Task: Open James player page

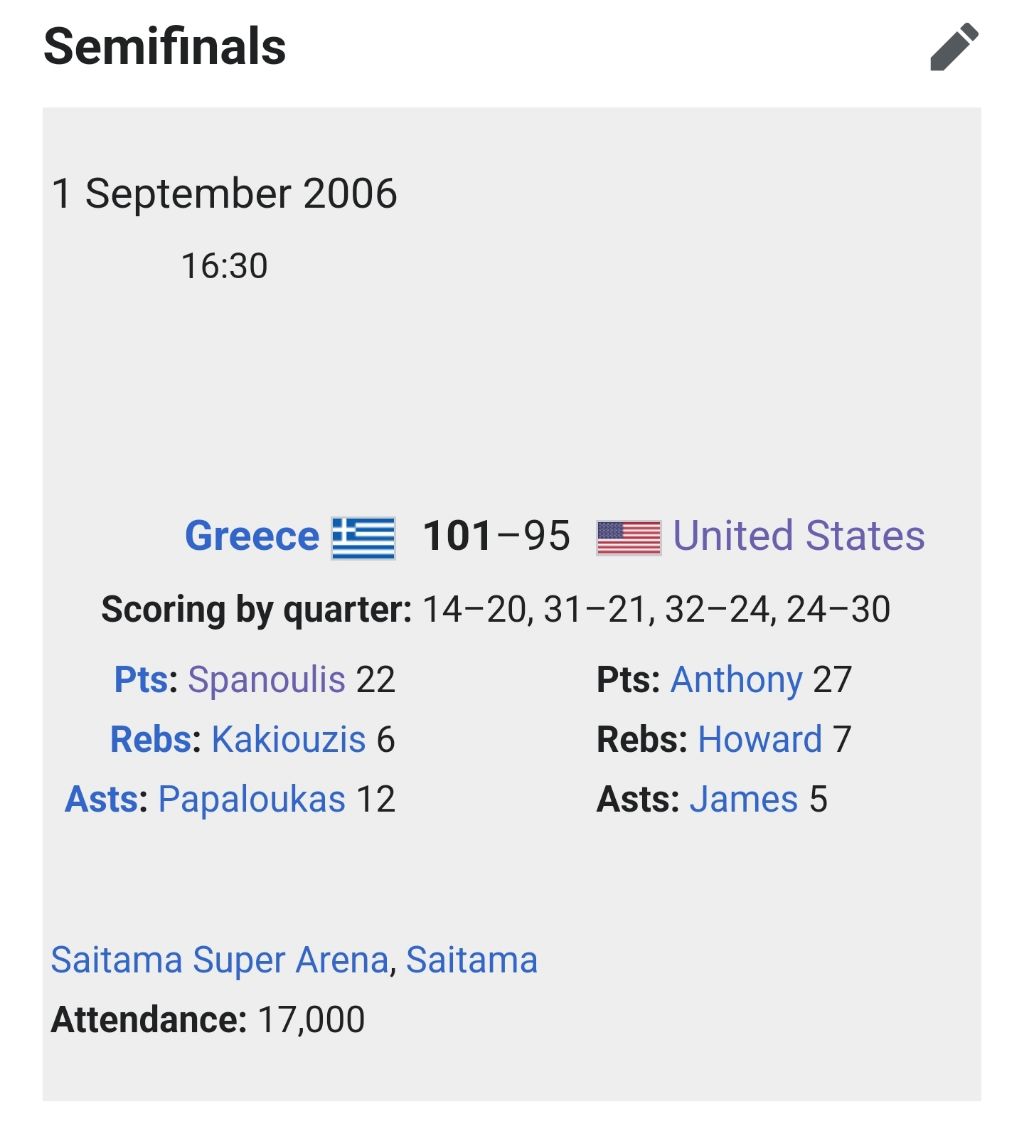Action: pos(743,800)
